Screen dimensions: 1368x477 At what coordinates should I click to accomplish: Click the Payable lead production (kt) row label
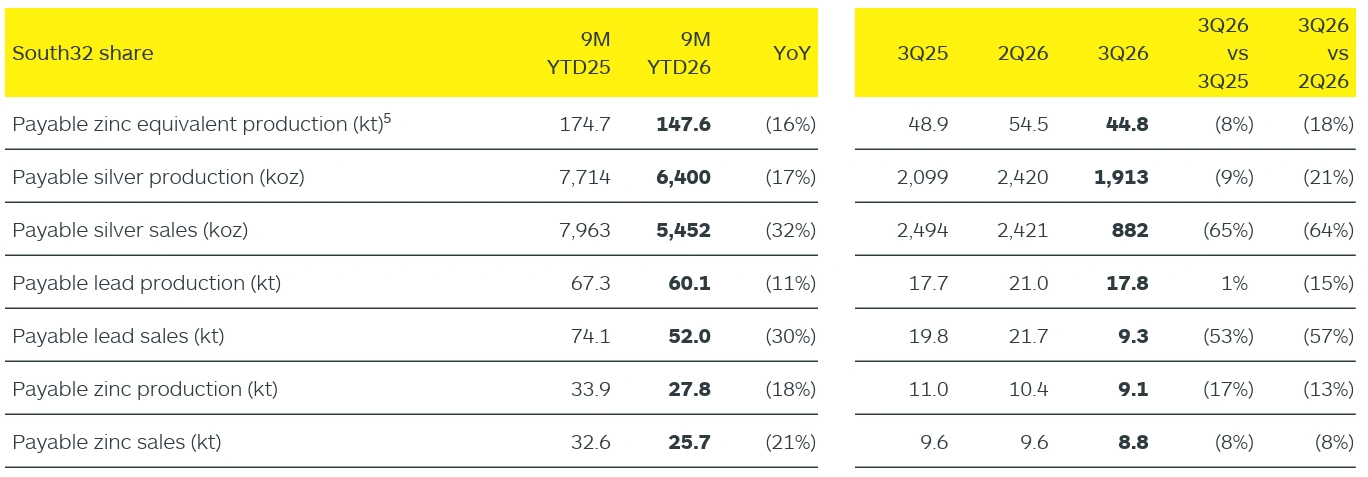(x=146, y=283)
